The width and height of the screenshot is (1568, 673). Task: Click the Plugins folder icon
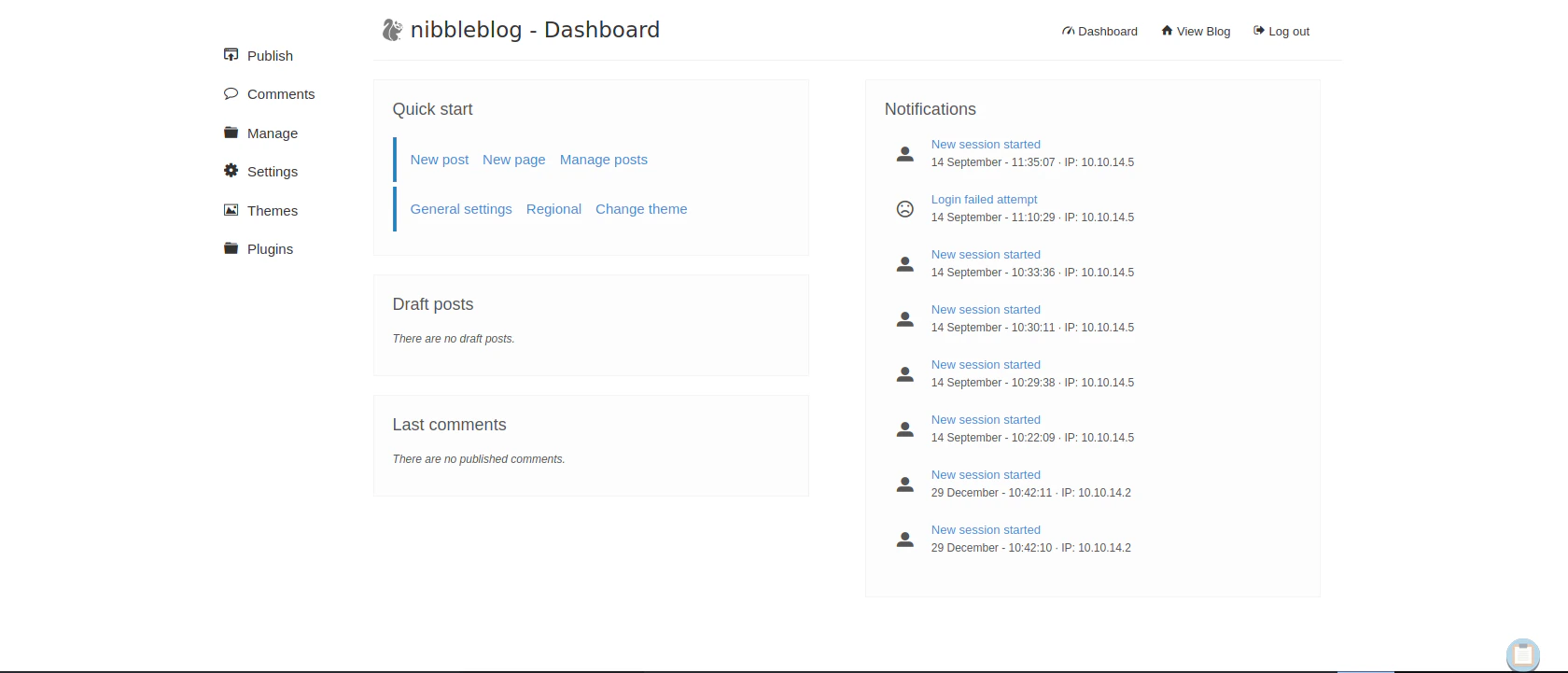[231, 248]
